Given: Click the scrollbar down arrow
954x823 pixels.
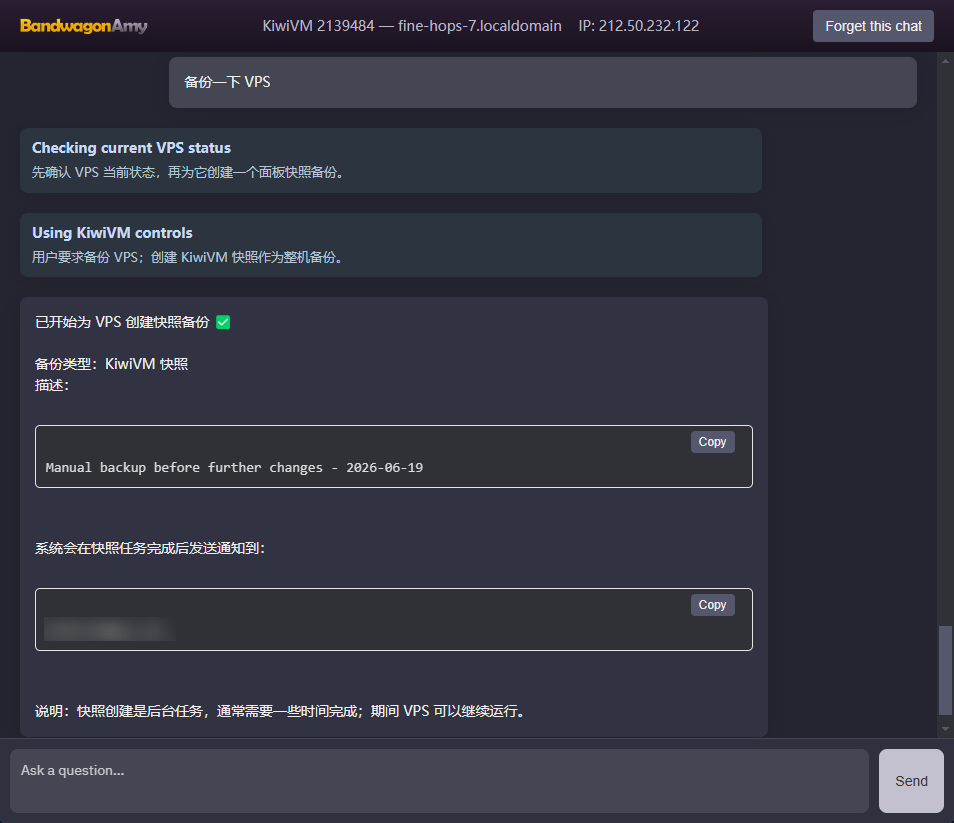Looking at the screenshot, I should [945, 728].
